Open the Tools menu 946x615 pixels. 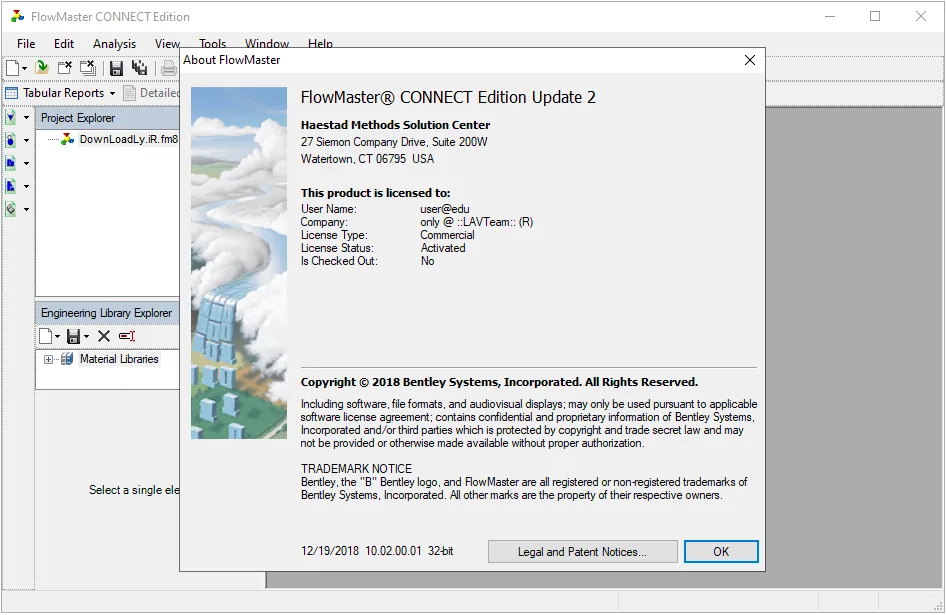point(212,43)
